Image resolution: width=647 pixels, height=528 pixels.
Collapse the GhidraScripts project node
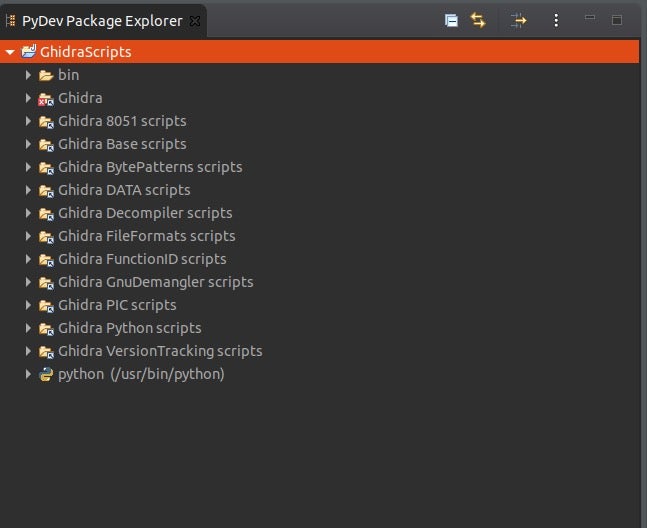click(x=10, y=52)
